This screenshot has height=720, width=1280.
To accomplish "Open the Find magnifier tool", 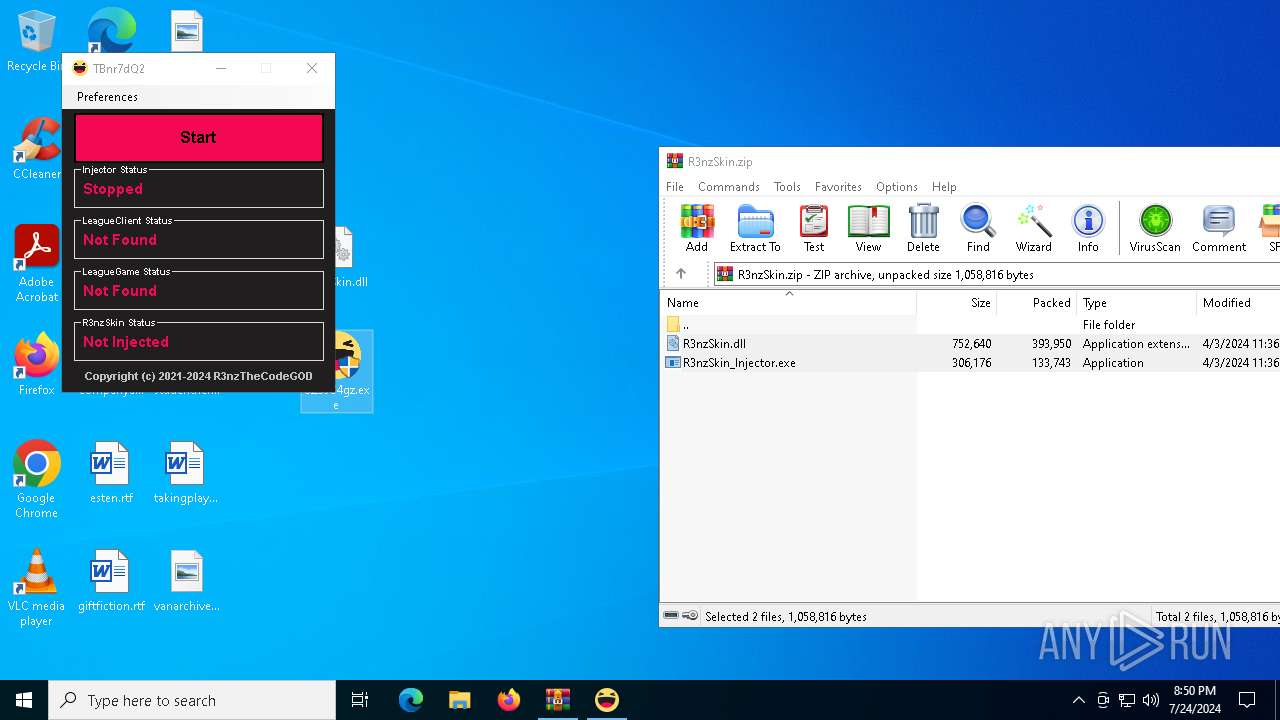I will [977, 228].
